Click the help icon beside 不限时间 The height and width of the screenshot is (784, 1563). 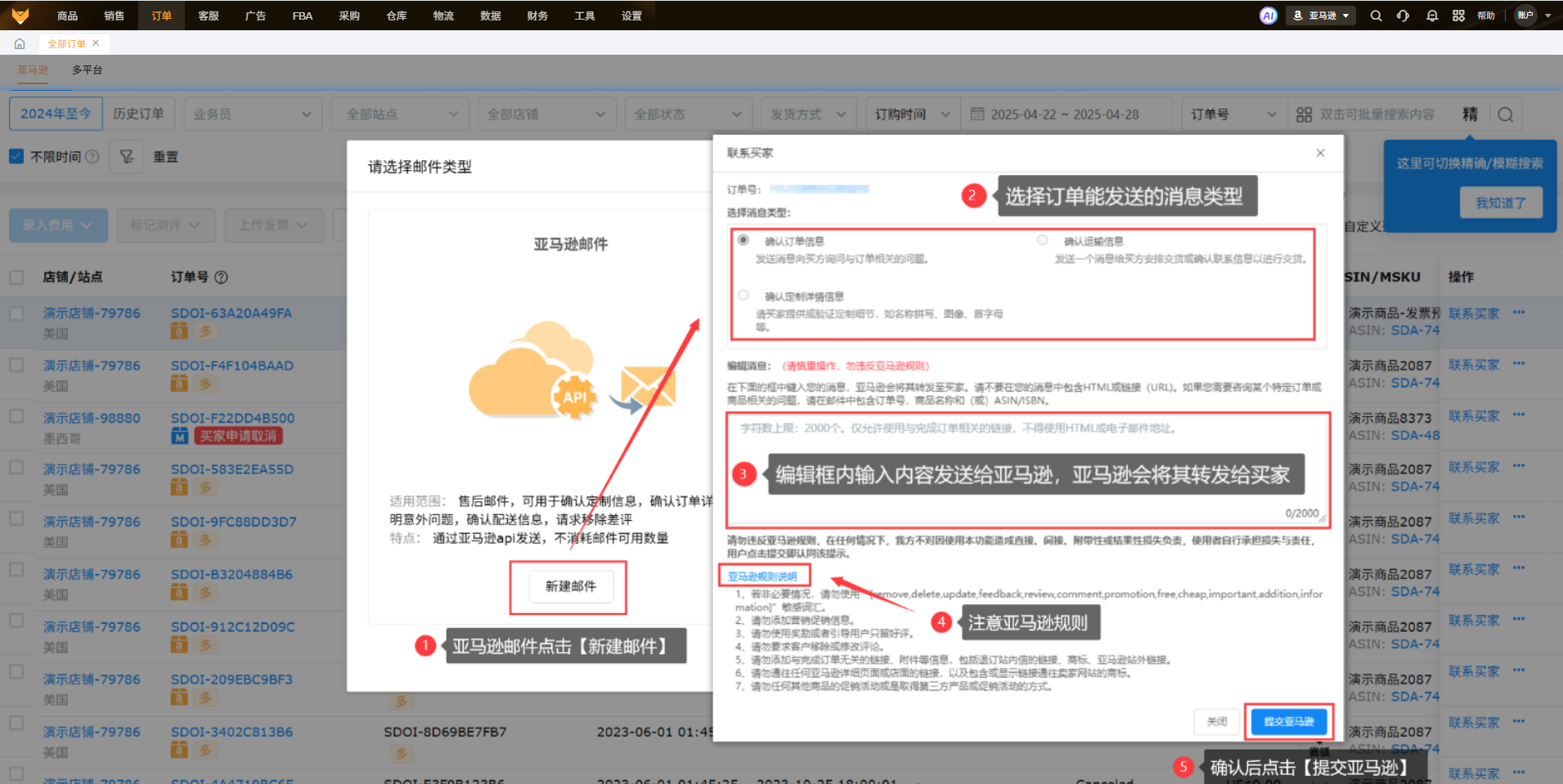coord(92,156)
